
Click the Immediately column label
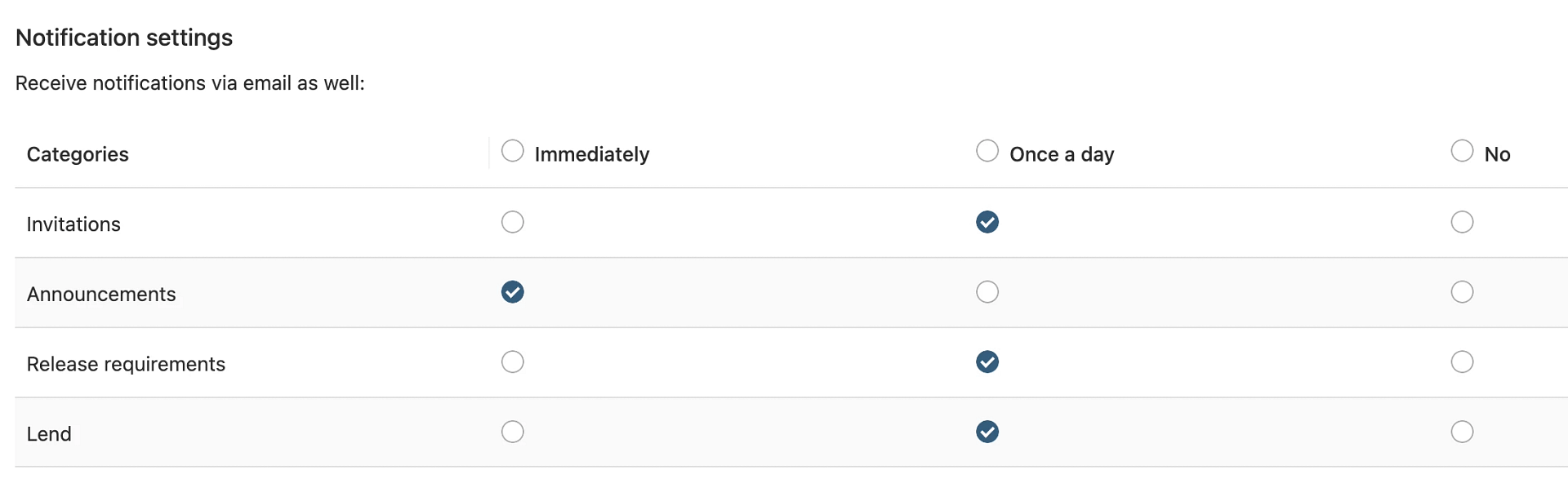point(591,154)
